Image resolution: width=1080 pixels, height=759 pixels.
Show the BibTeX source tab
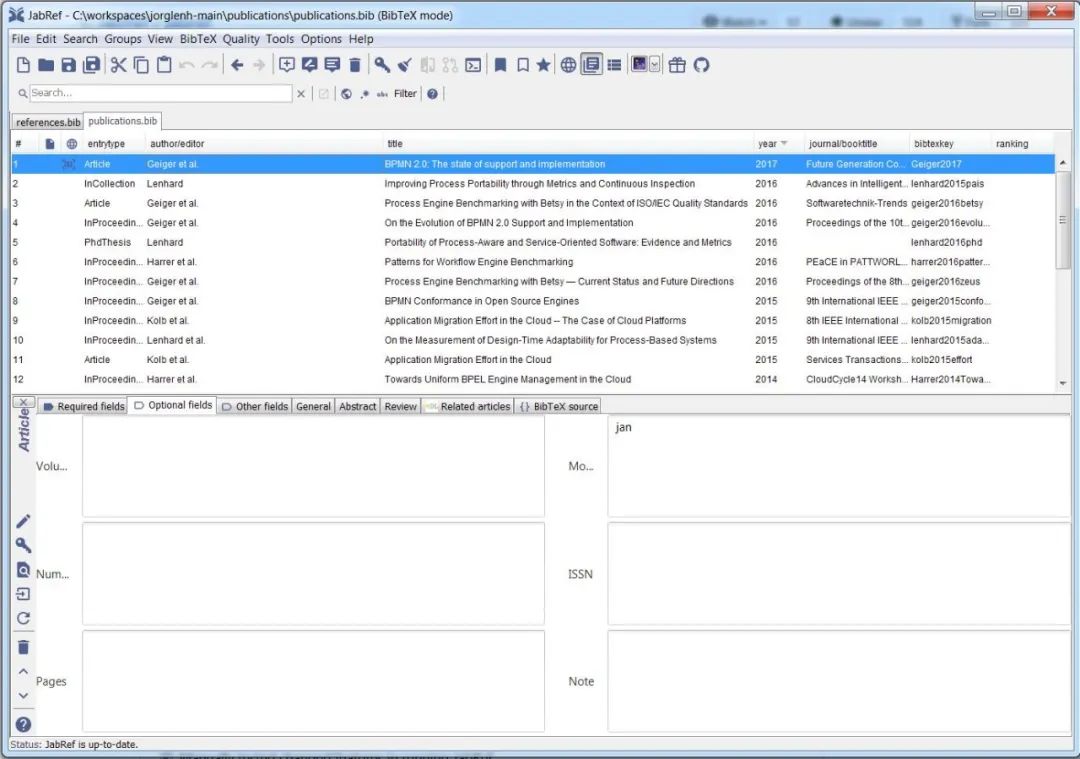559,406
